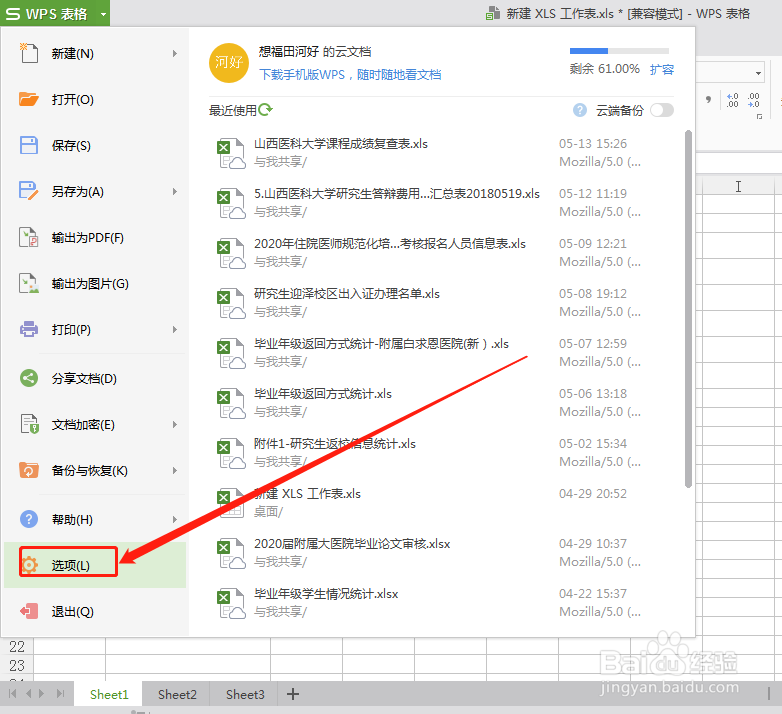
Task: Click the cloud storage usage progress bar
Action: pyautogui.click(x=619, y=51)
